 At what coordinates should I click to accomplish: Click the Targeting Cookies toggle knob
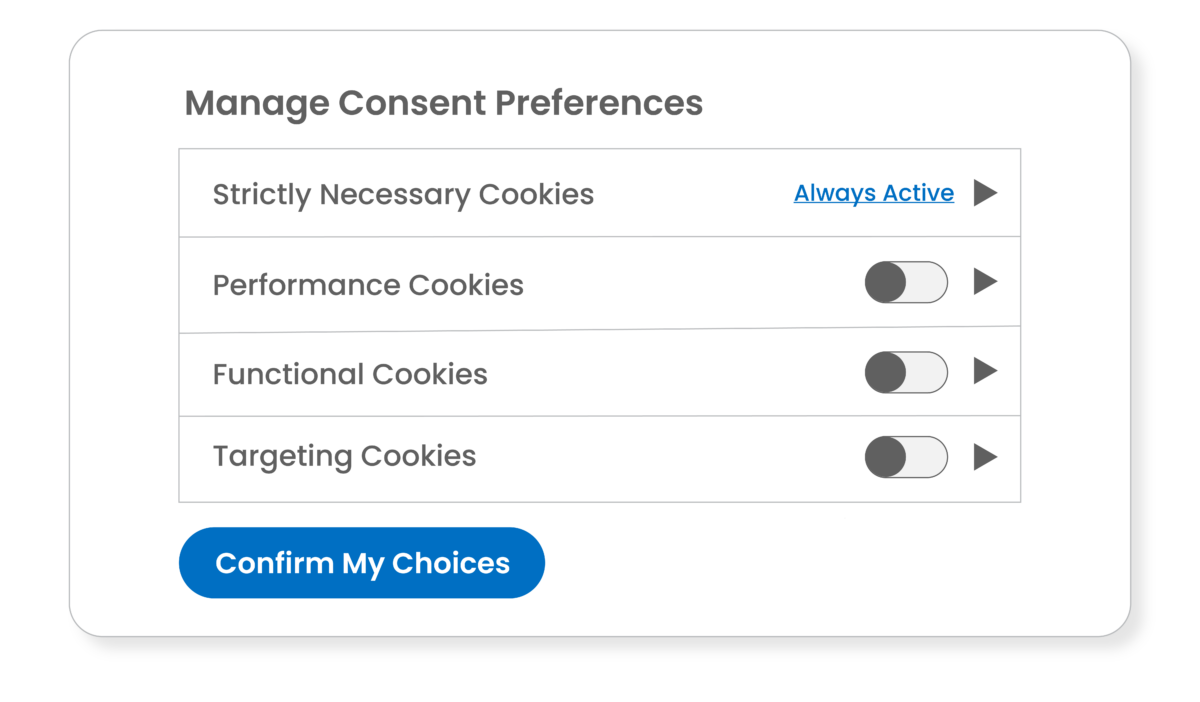coord(886,457)
